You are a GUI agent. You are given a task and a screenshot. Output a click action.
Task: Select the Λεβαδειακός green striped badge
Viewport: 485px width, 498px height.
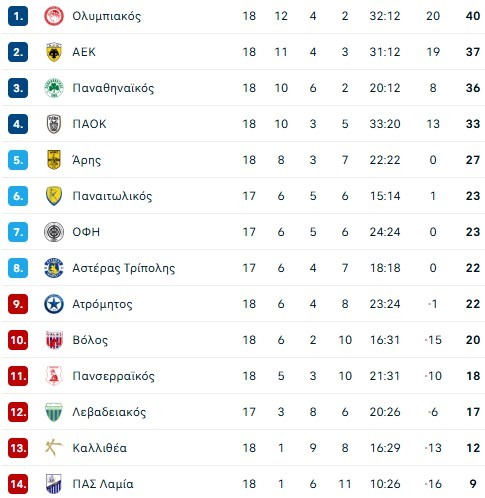click(x=54, y=412)
